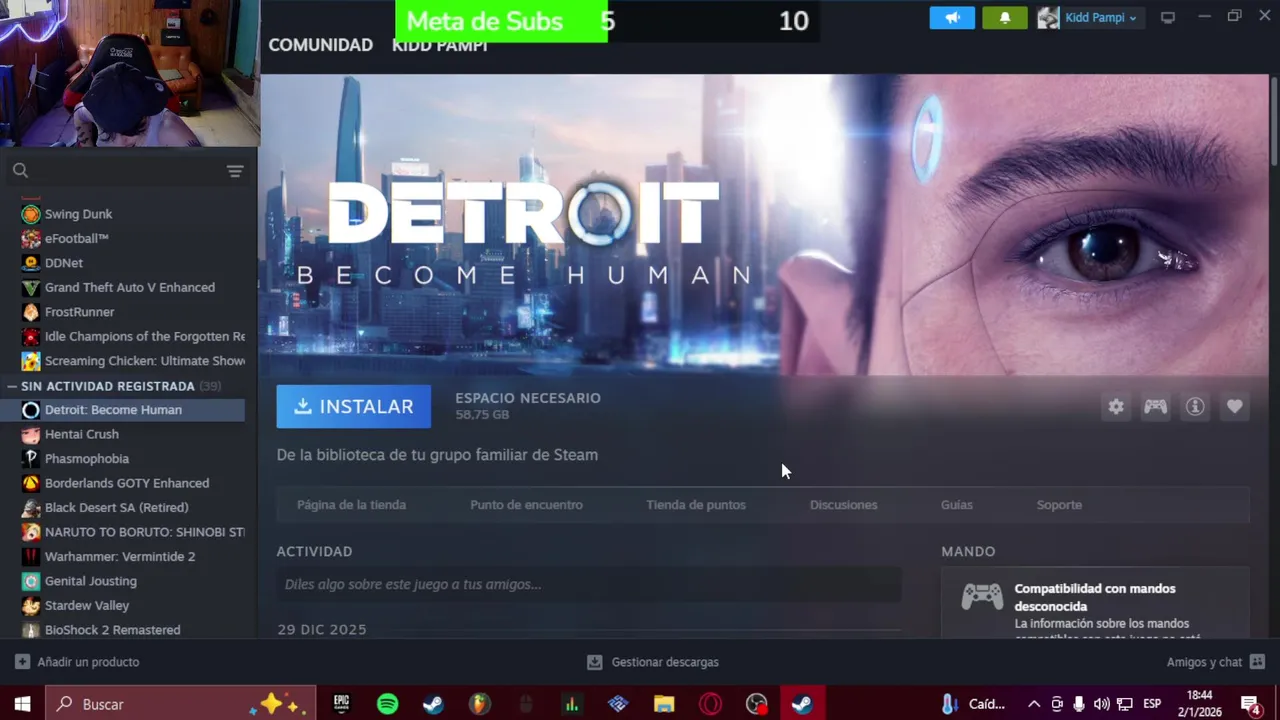
Task: Click the Detroit Become Human banner image
Action: pyautogui.click(x=765, y=225)
